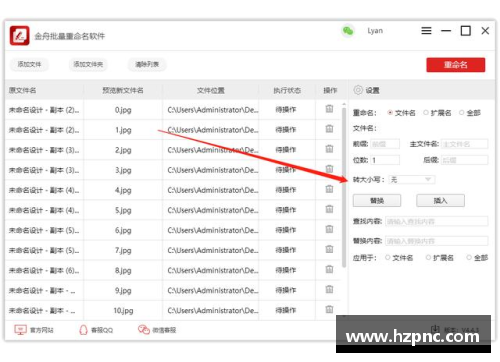Image resolution: width=500 pixels, height=362 pixels.
Task: Click 清除列表 clear list button
Action: coord(147,64)
